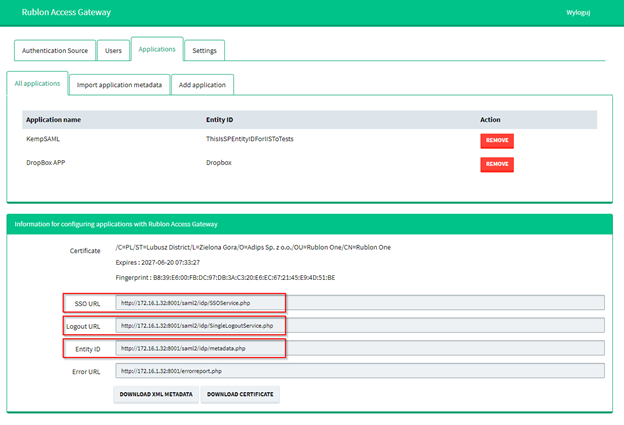The width and height of the screenshot is (624, 425).
Task: Open the Authentication Source tab
Action: click(55, 50)
